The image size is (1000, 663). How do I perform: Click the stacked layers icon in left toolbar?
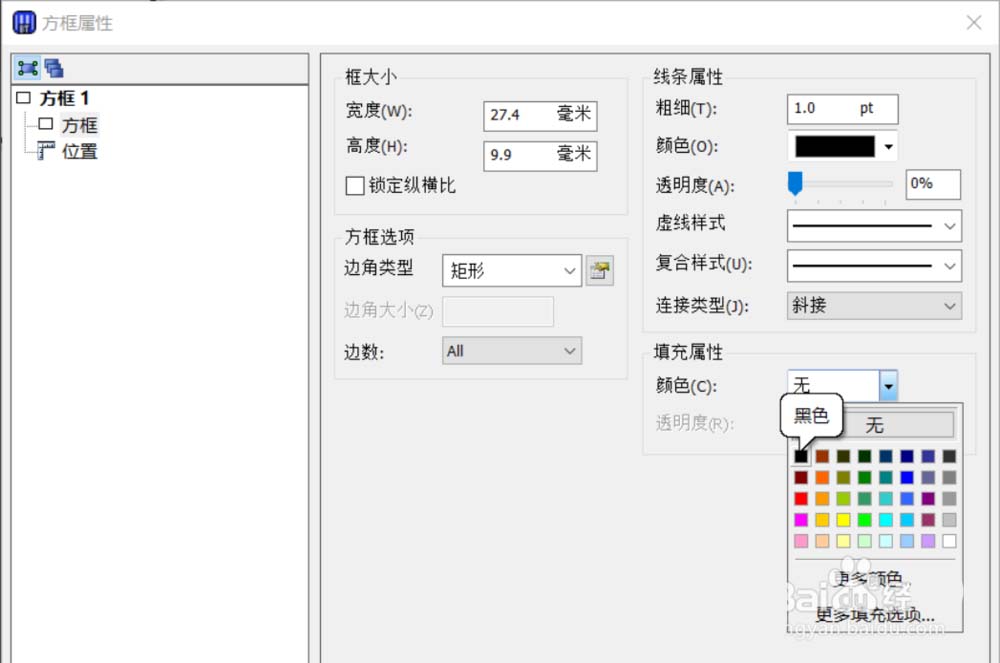(x=54, y=68)
